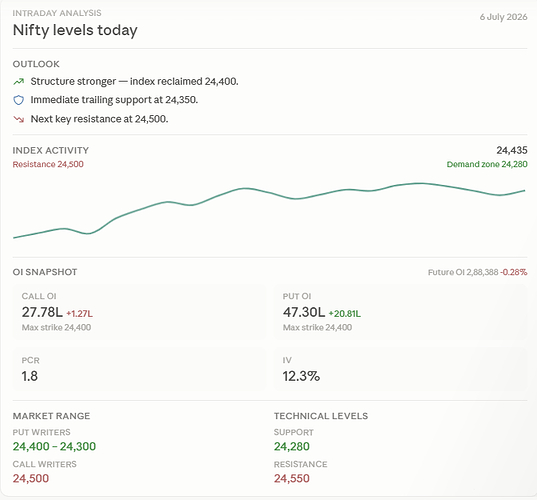
Task: Select the Nifty levels today heading
Action: click(75, 30)
